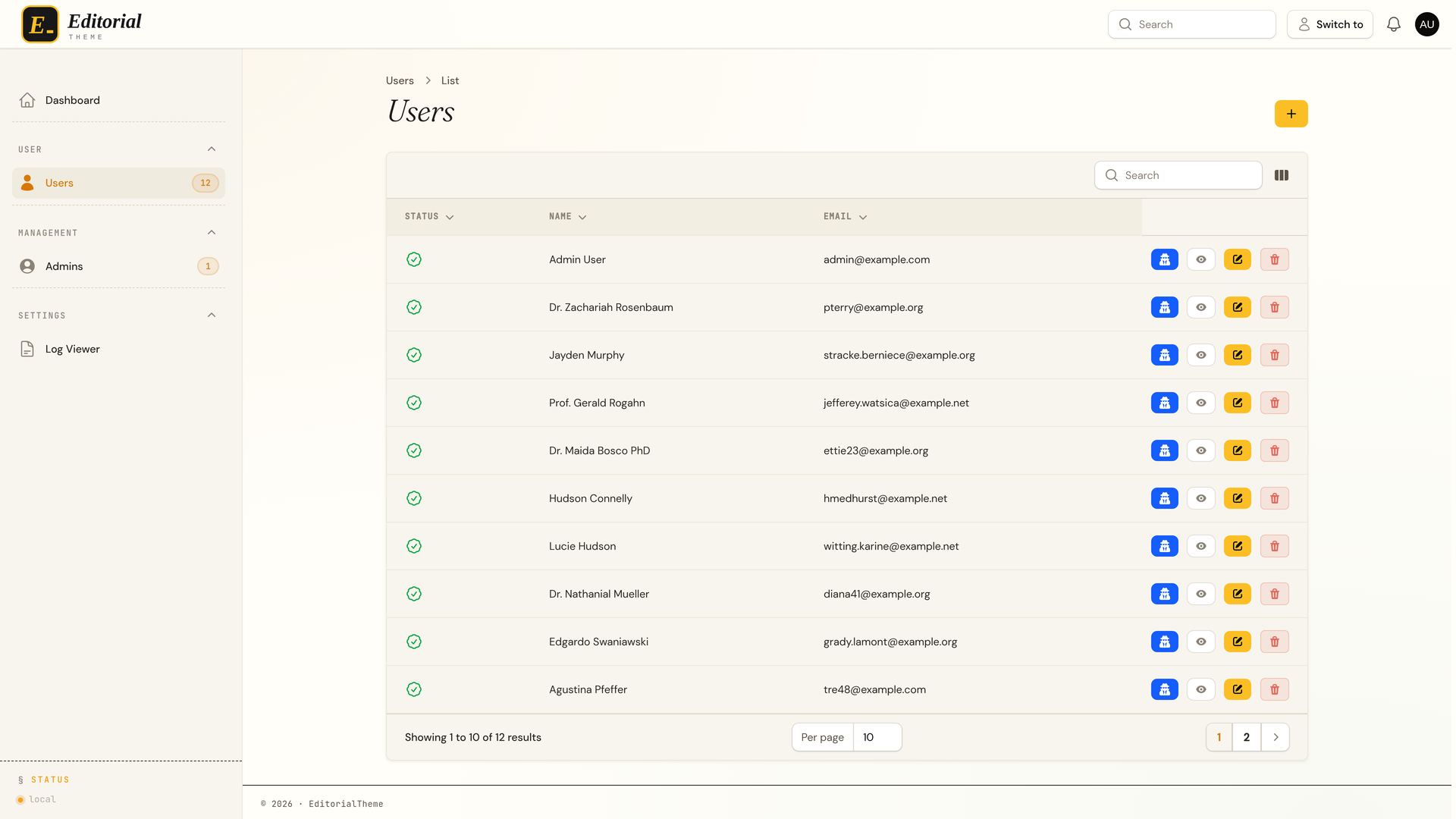Collapse the SETTINGS sidebar section

(x=212, y=315)
